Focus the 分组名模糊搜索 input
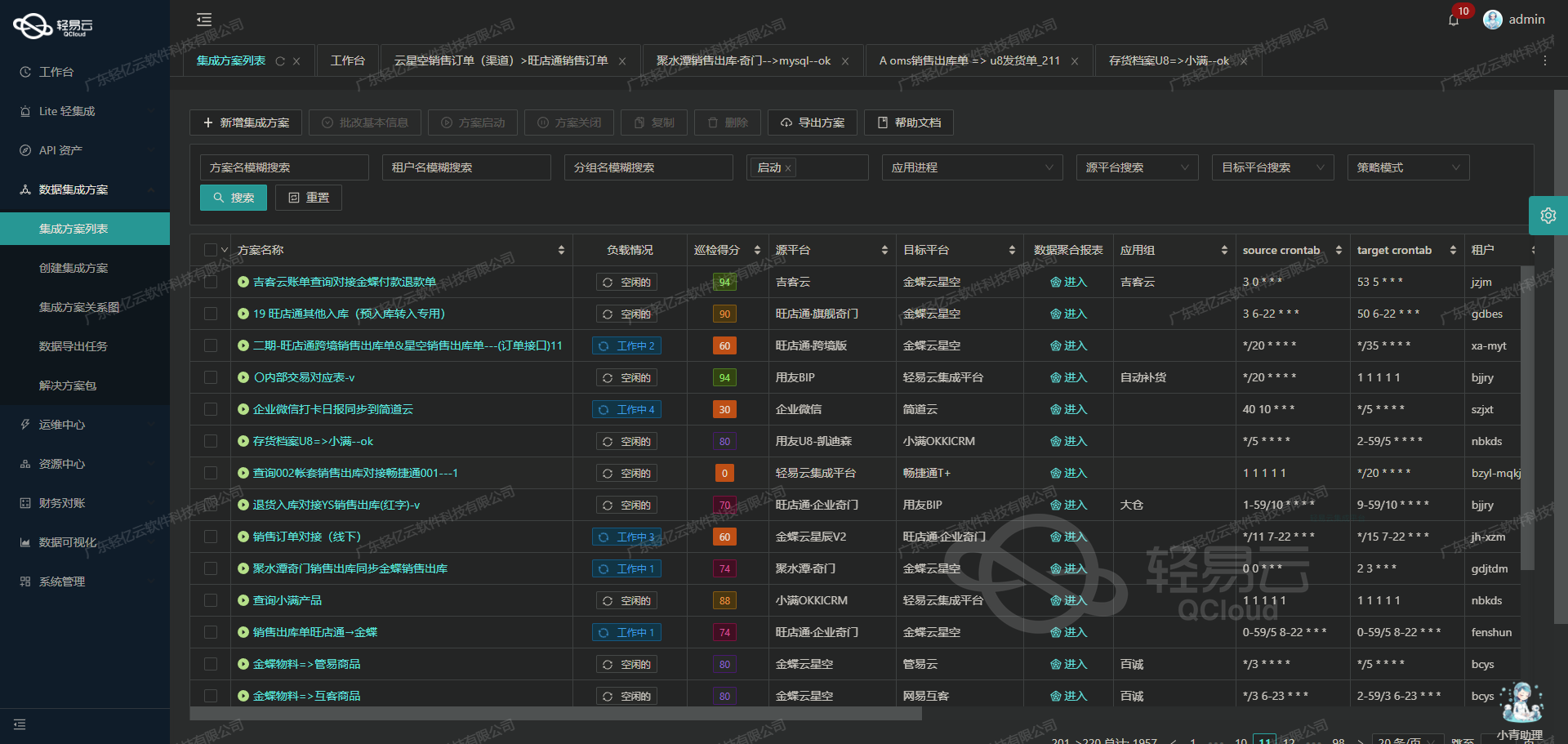Viewport: 1568px width, 744px height. (x=648, y=167)
